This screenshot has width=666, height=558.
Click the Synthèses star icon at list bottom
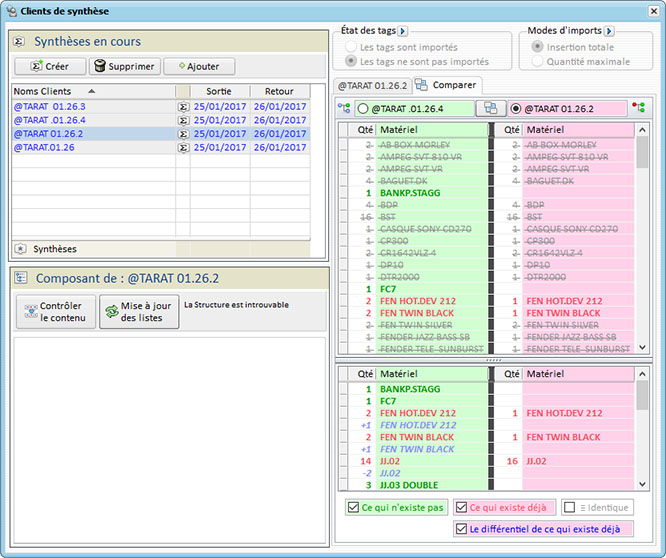pos(20,248)
